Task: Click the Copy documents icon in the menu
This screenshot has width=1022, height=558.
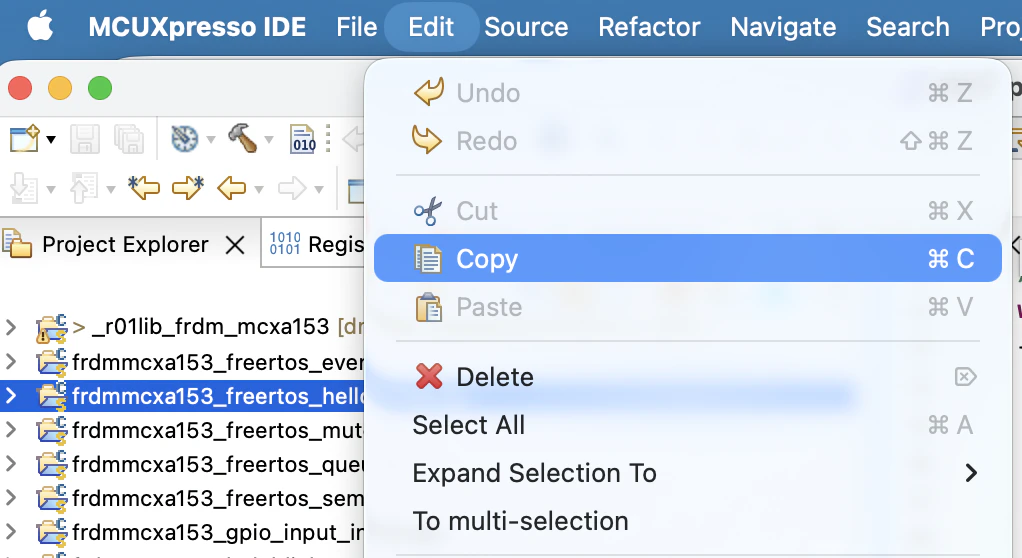Action: [x=428, y=258]
